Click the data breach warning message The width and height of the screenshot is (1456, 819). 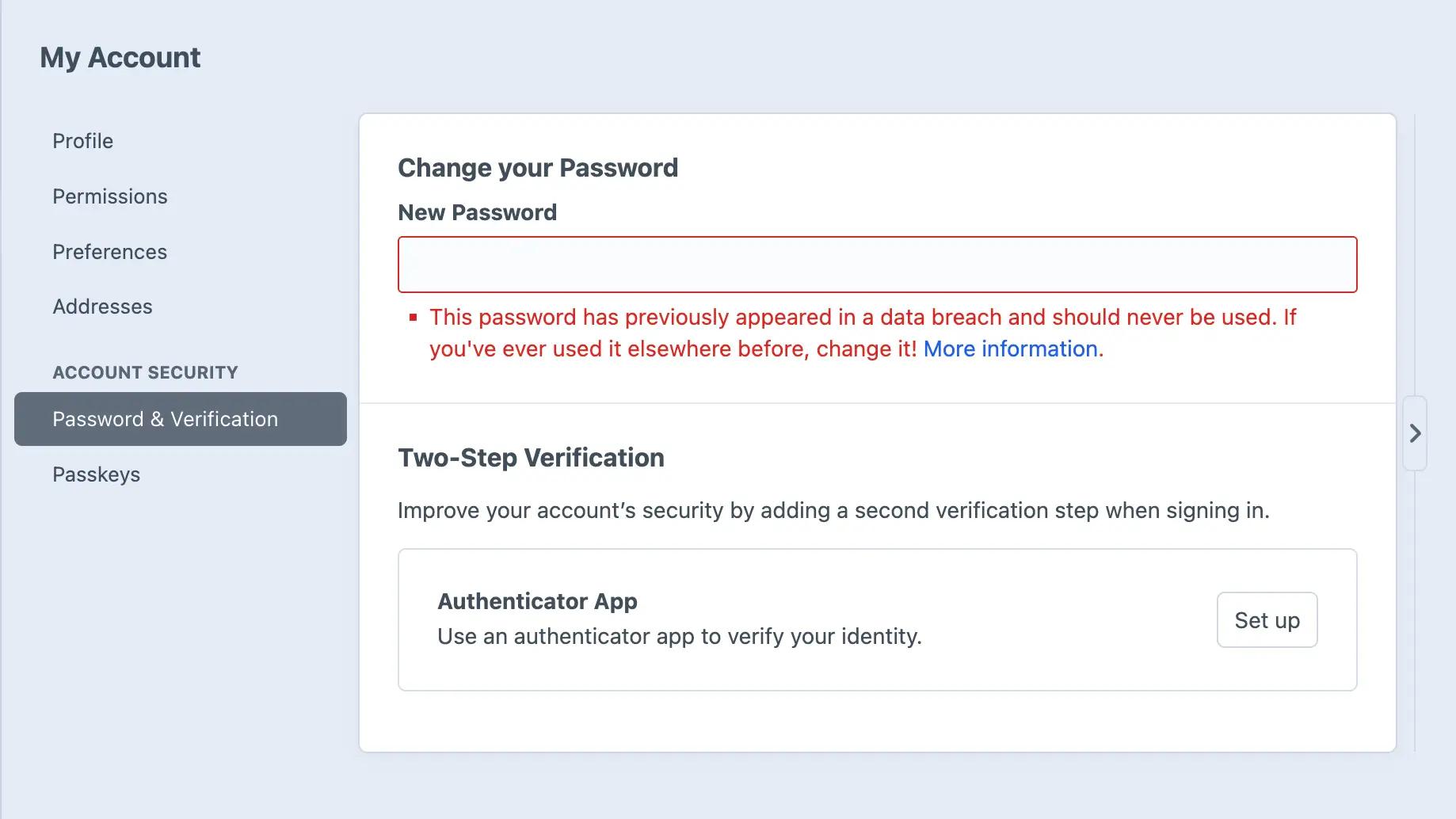tap(792, 333)
